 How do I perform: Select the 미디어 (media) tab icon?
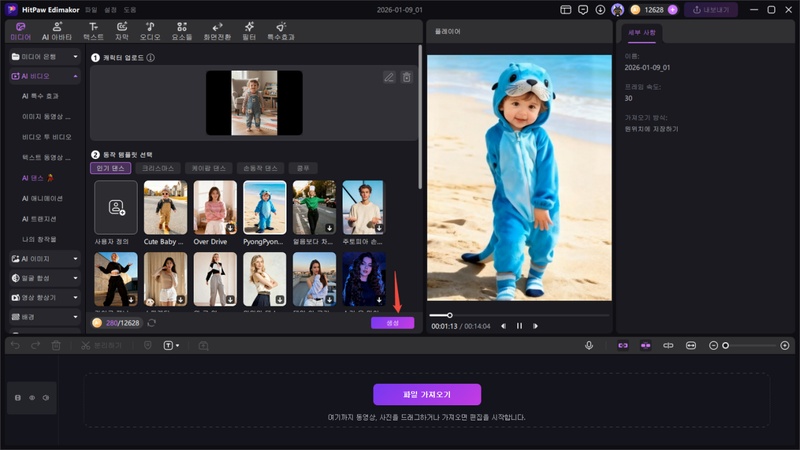point(21,27)
